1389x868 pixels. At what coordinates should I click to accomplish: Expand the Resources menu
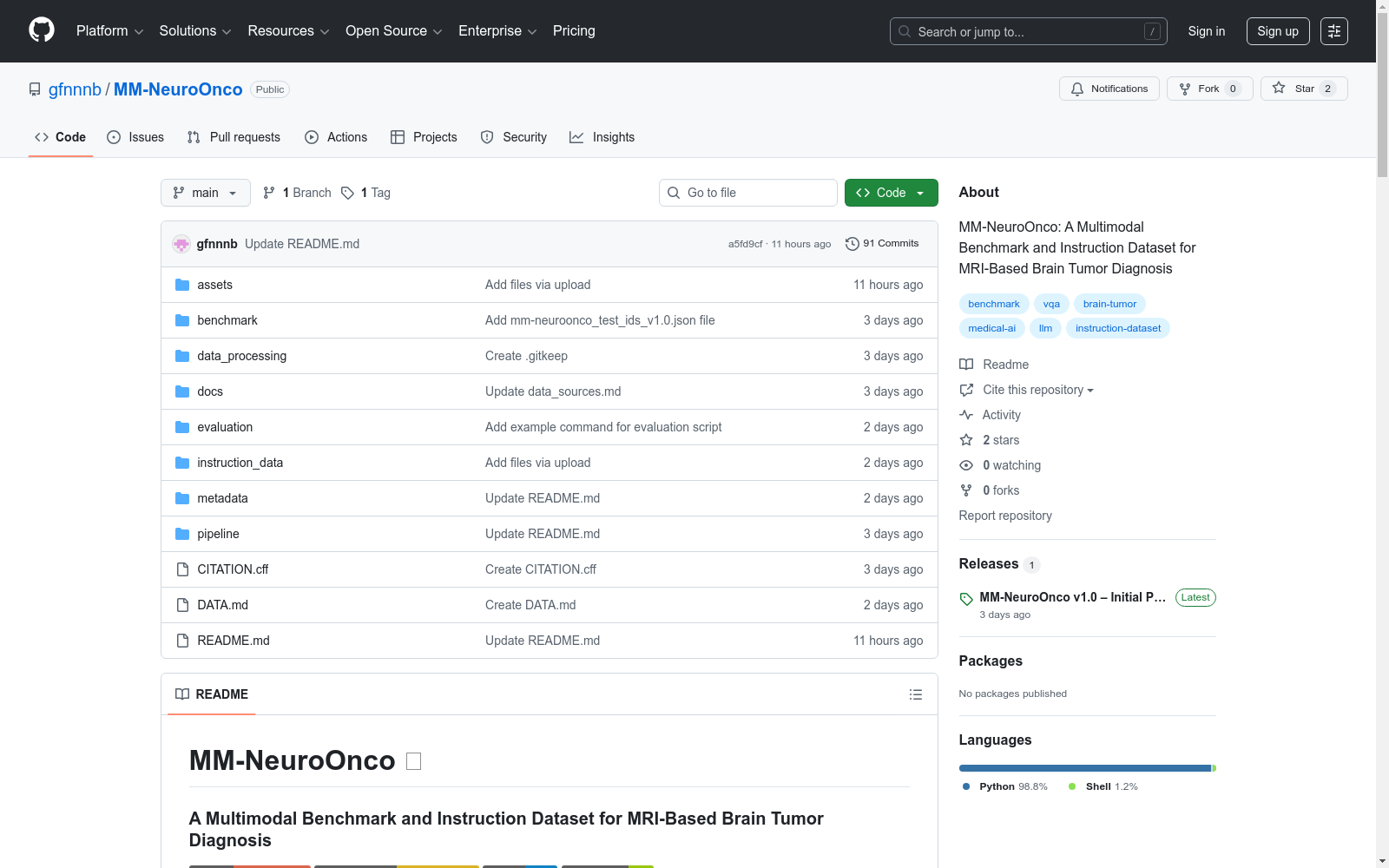288,31
